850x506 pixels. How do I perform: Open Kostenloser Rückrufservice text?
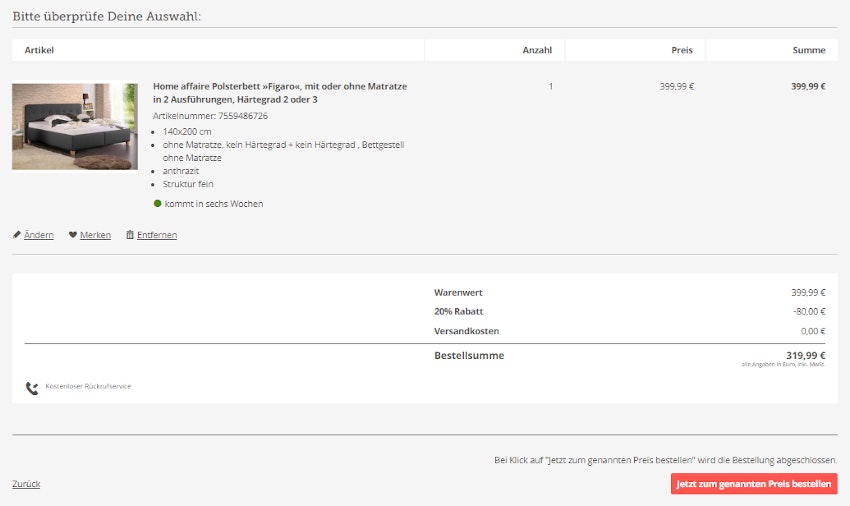88,386
